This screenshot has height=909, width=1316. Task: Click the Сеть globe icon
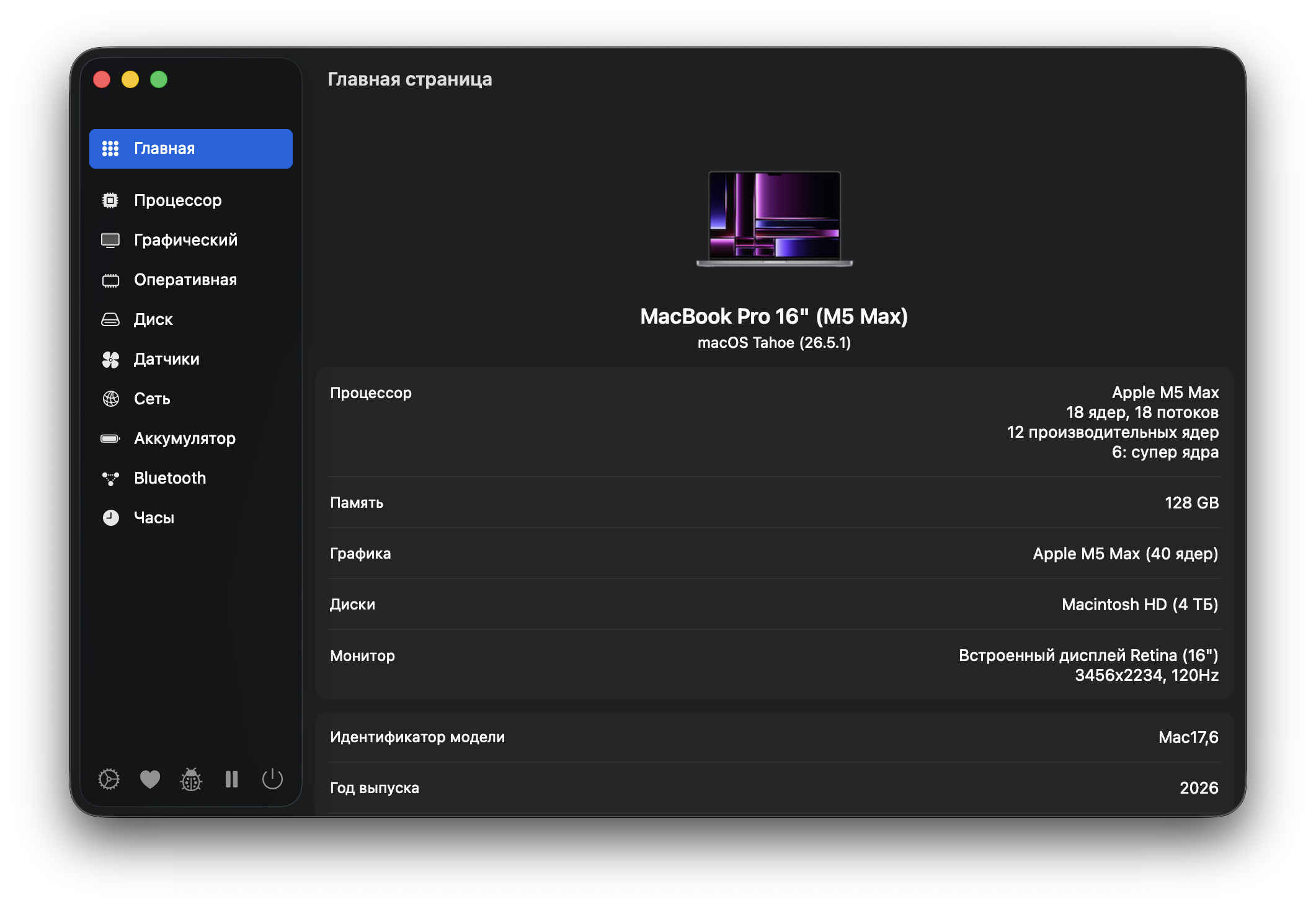tap(110, 399)
